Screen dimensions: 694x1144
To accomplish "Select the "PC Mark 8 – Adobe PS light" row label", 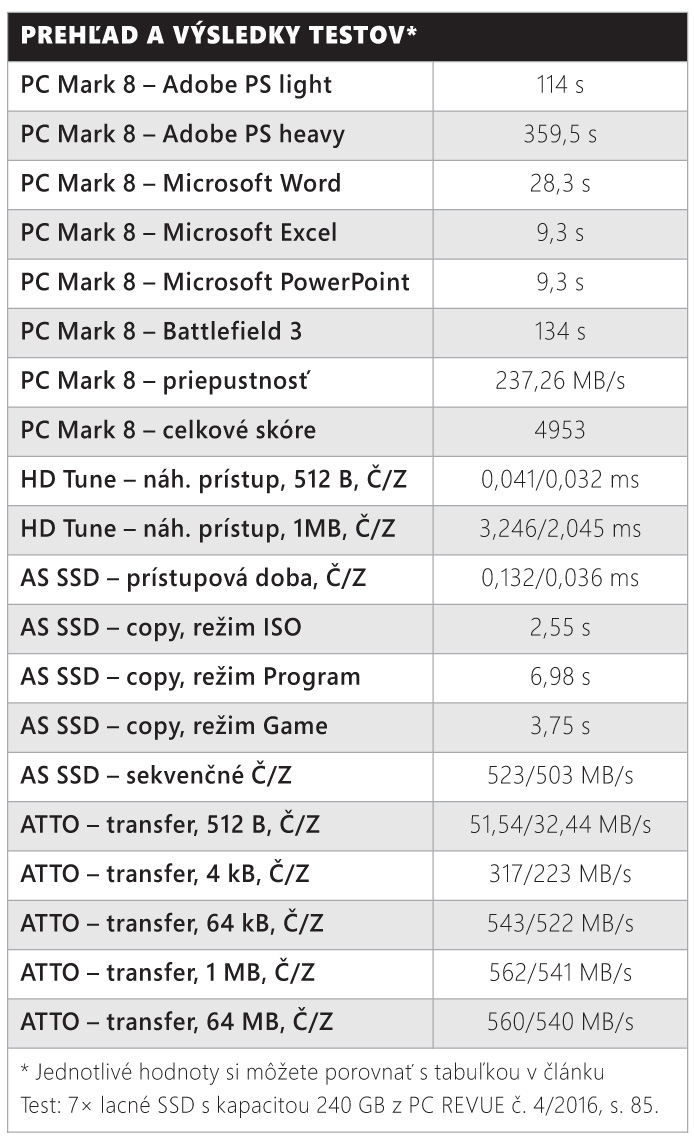I will point(176,85).
